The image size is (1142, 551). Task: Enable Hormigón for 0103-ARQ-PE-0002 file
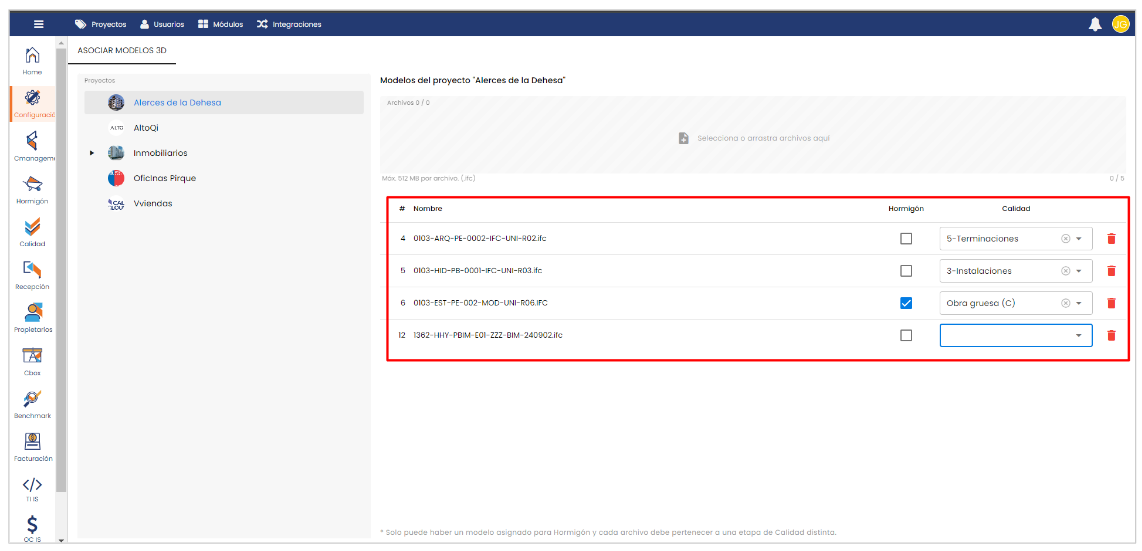click(x=906, y=239)
